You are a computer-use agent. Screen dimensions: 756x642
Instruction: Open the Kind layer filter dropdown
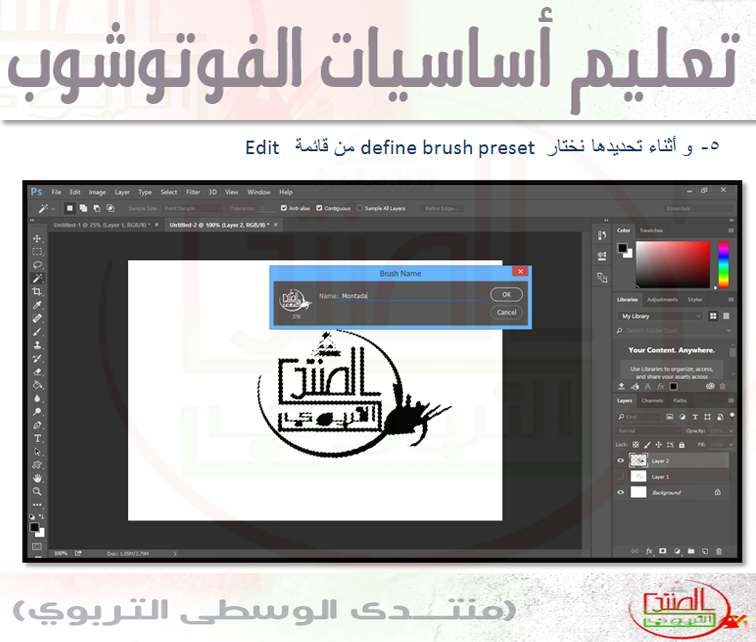[x=639, y=417]
